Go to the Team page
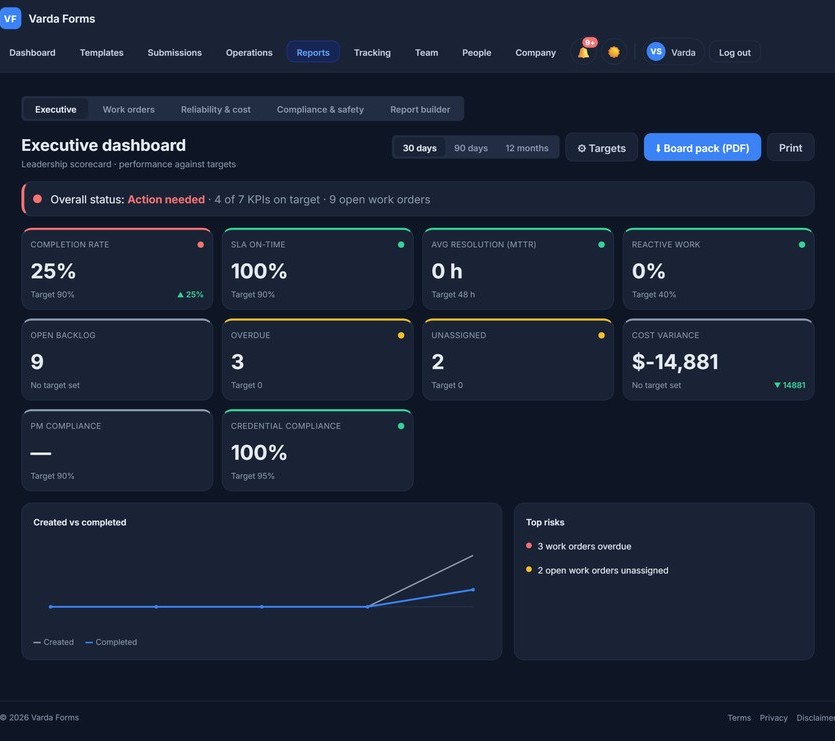The image size is (835, 741). click(427, 52)
